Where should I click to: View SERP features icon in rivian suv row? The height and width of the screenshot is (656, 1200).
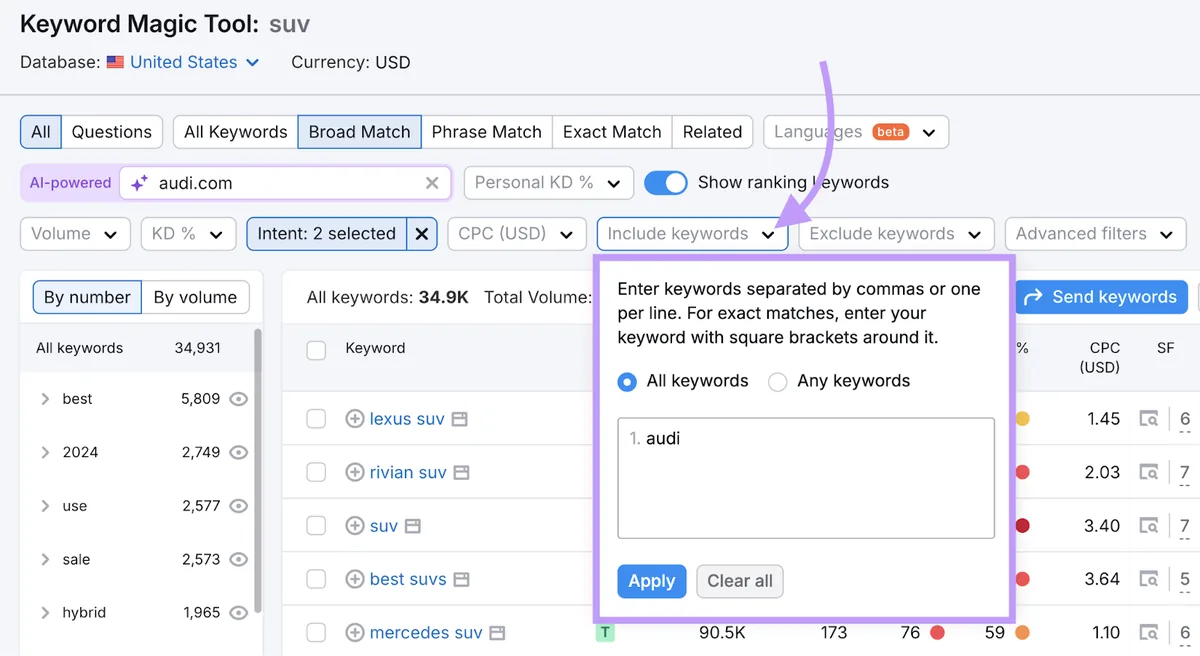tap(1150, 472)
